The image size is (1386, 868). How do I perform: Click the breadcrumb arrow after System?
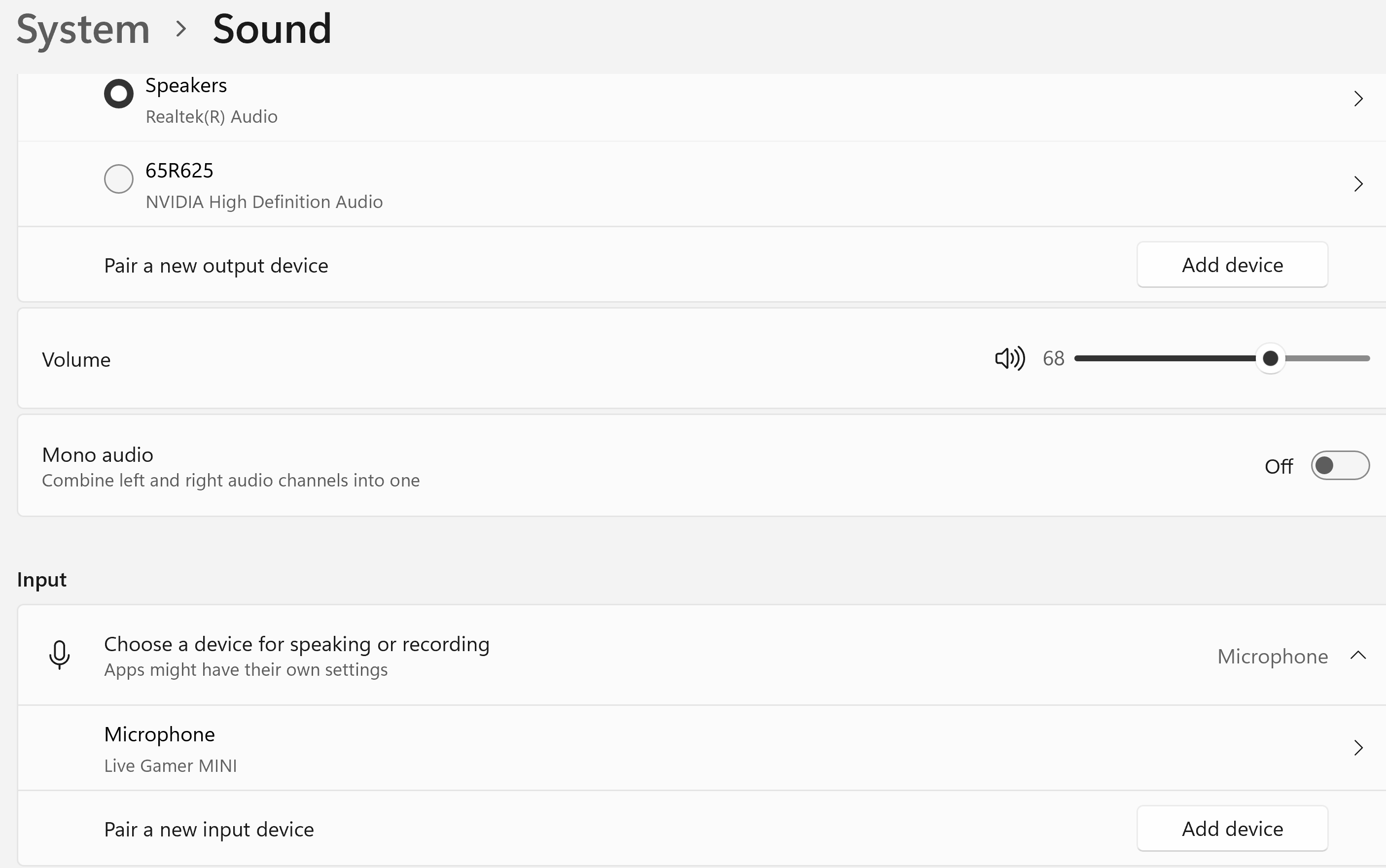coord(181,29)
